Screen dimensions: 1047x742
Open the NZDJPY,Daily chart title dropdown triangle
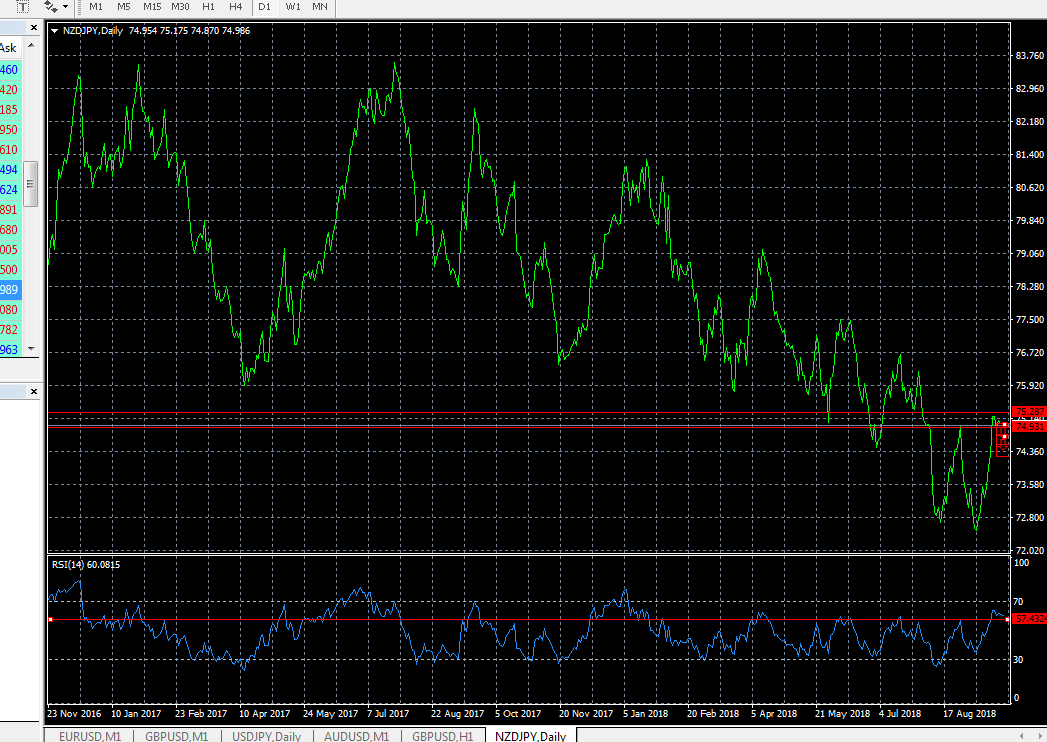click(54, 31)
